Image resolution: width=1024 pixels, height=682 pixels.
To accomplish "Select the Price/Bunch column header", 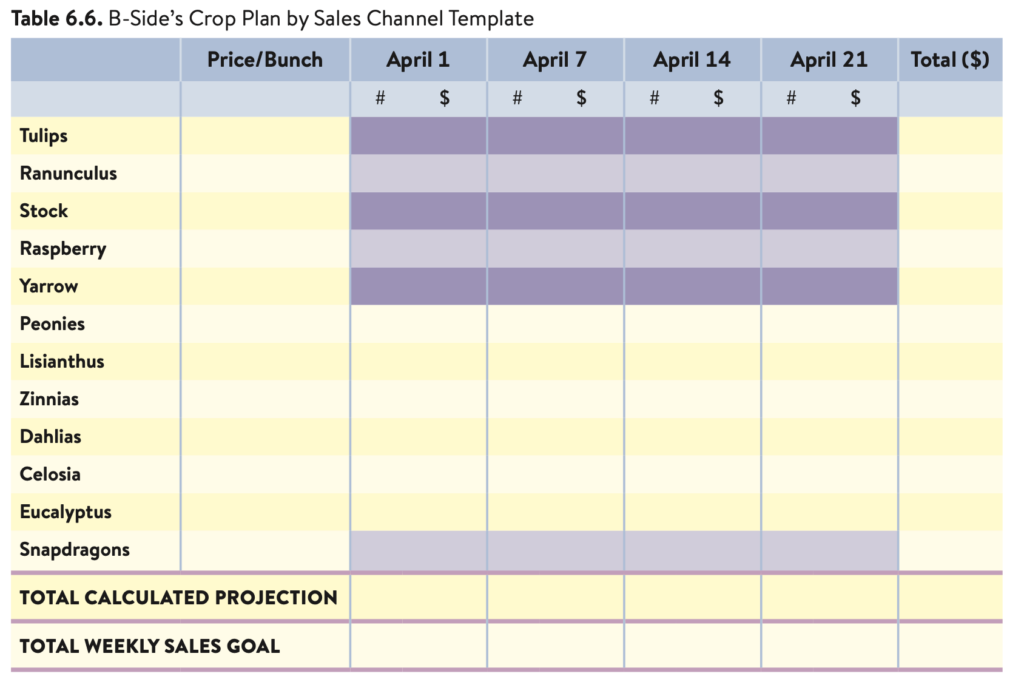I will 264,59.
